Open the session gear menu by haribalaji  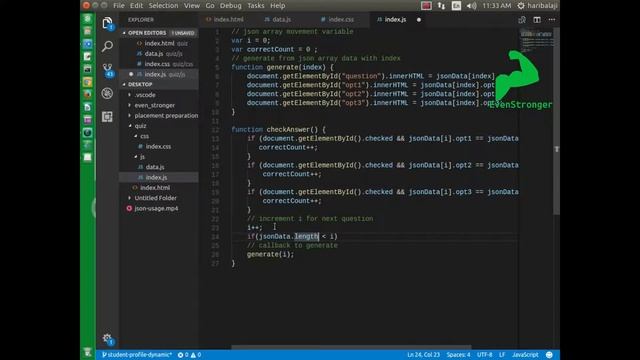tap(521, 6)
